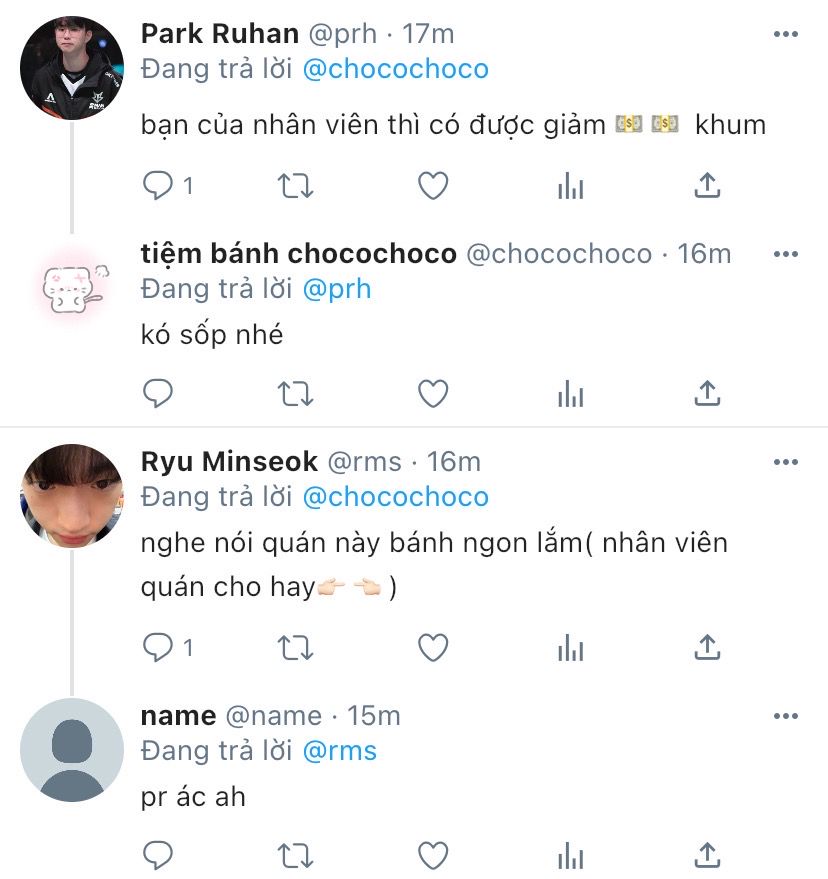The height and width of the screenshot is (879, 828).
Task: Open the @prh mention link
Action: (x=336, y=289)
